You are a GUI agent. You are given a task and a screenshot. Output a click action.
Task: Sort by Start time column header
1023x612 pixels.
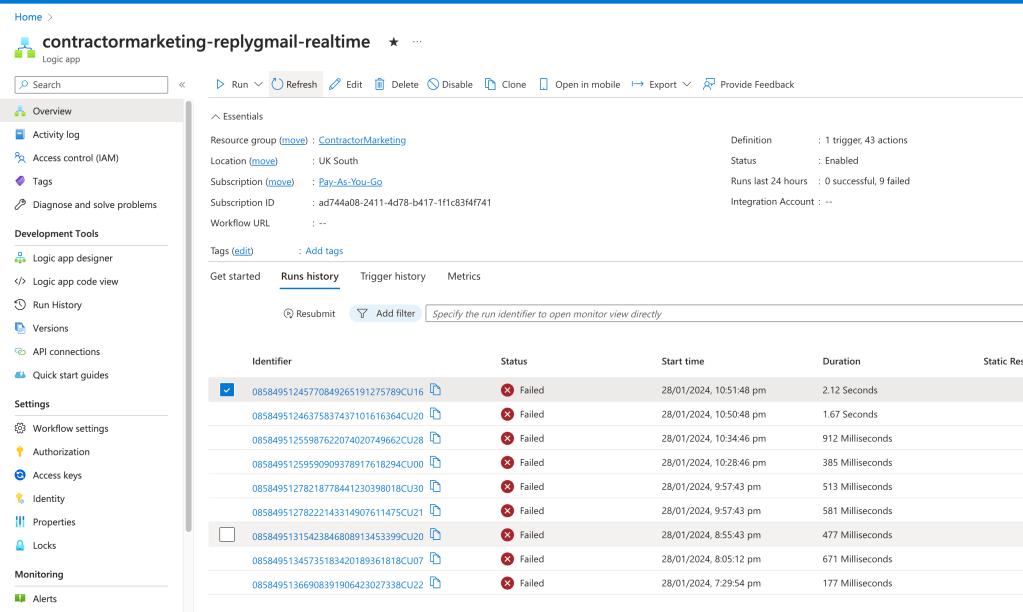(682, 361)
